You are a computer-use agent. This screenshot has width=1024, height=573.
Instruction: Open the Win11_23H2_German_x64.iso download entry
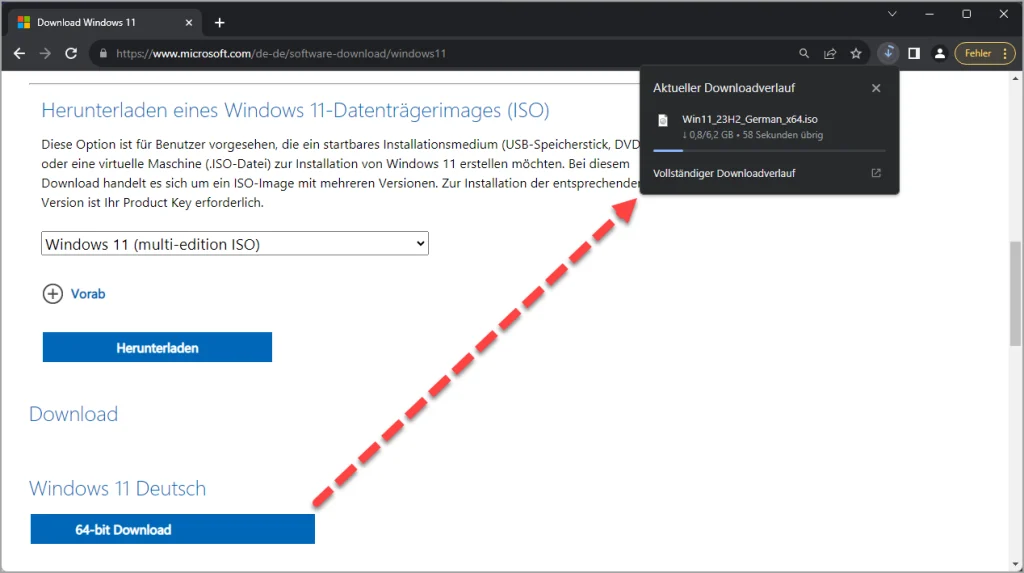[769, 127]
